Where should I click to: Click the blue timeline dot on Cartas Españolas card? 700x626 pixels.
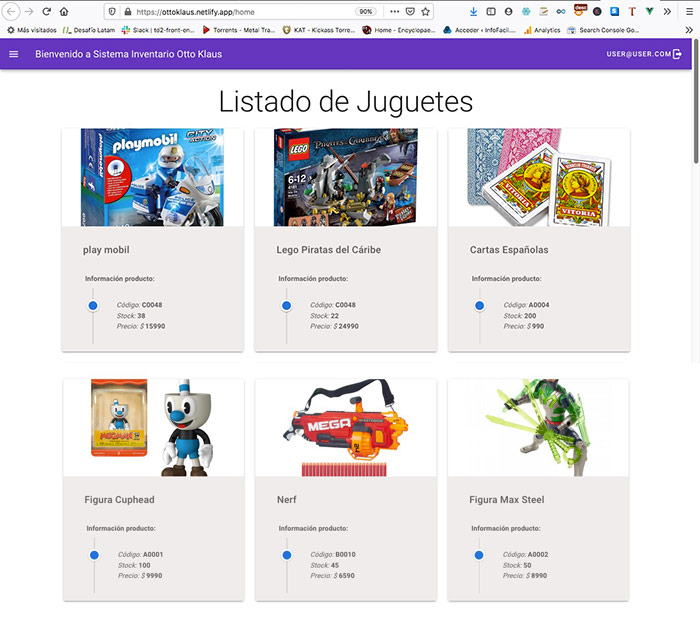[x=479, y=306]
